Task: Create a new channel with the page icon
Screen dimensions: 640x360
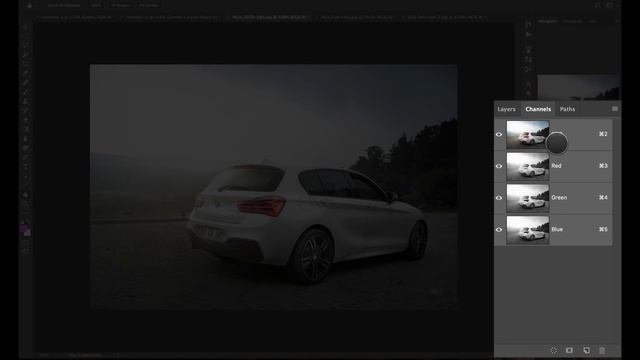Action: (x=587, y=350)
